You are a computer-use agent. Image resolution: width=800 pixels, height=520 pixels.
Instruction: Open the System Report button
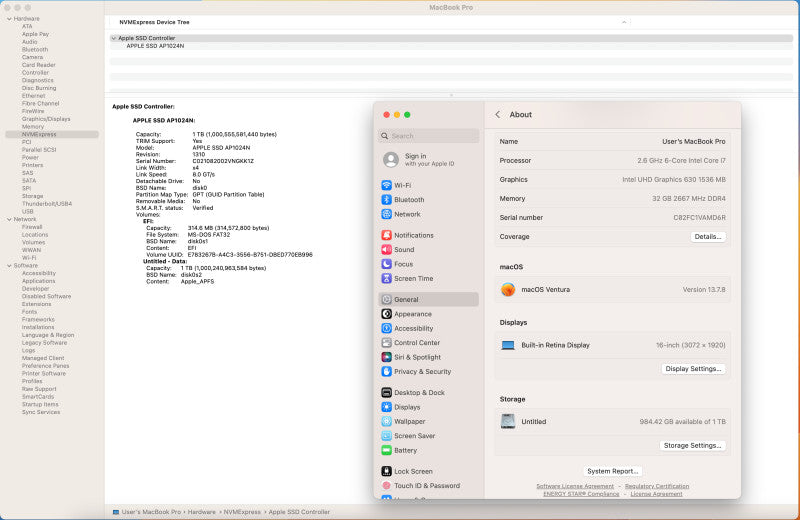[x=612, y=472]
